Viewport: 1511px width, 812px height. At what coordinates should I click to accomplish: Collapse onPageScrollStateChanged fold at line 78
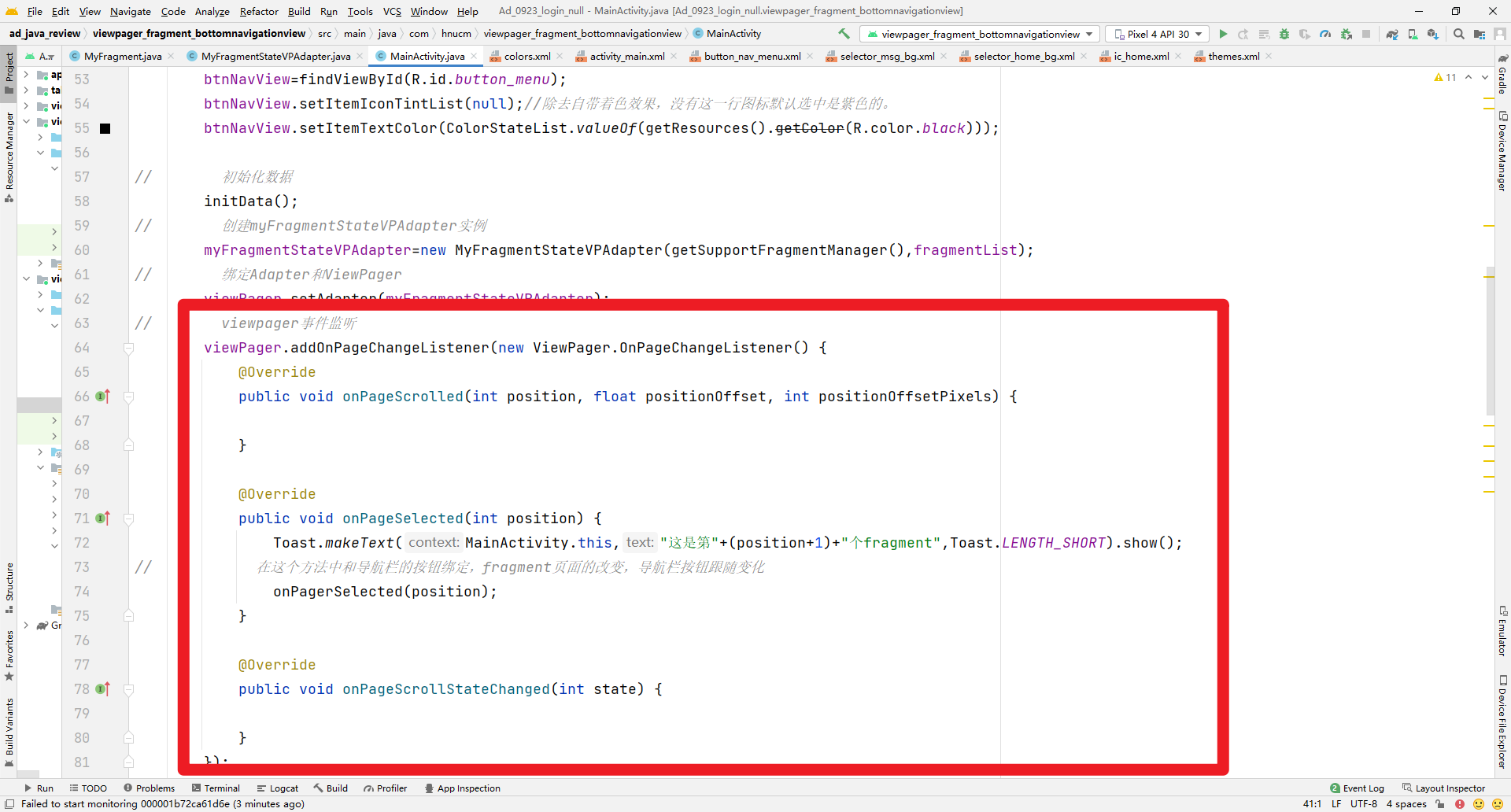(129, 689)
